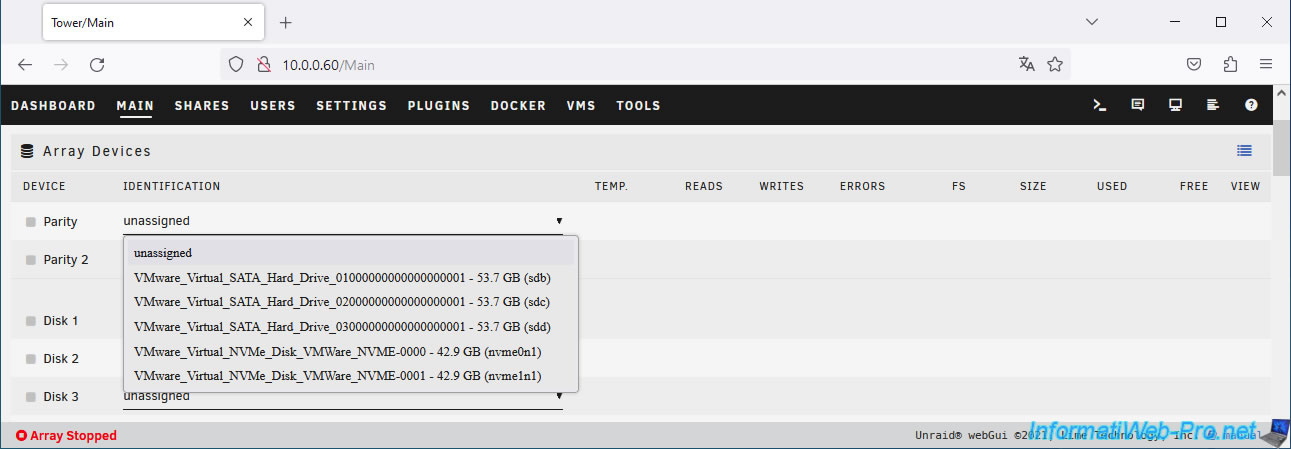This screenshot has width=1291, height=449.
Task: Choose NVMe disk nvme0n1 option
Action: (332, 352)
